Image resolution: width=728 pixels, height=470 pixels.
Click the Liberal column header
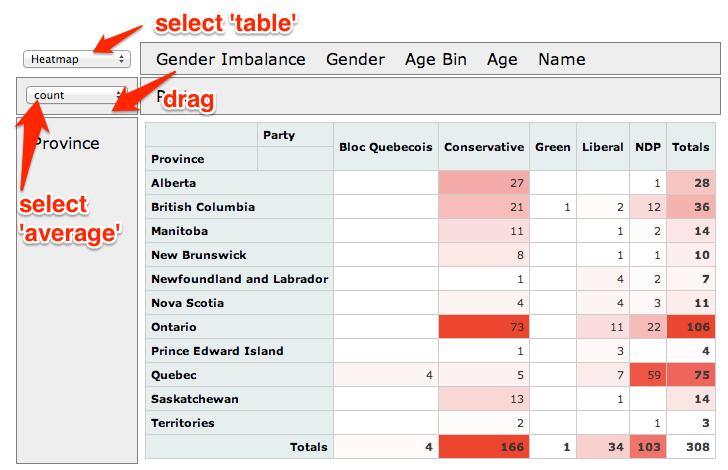pyautogui.click(x=602, y=147)
